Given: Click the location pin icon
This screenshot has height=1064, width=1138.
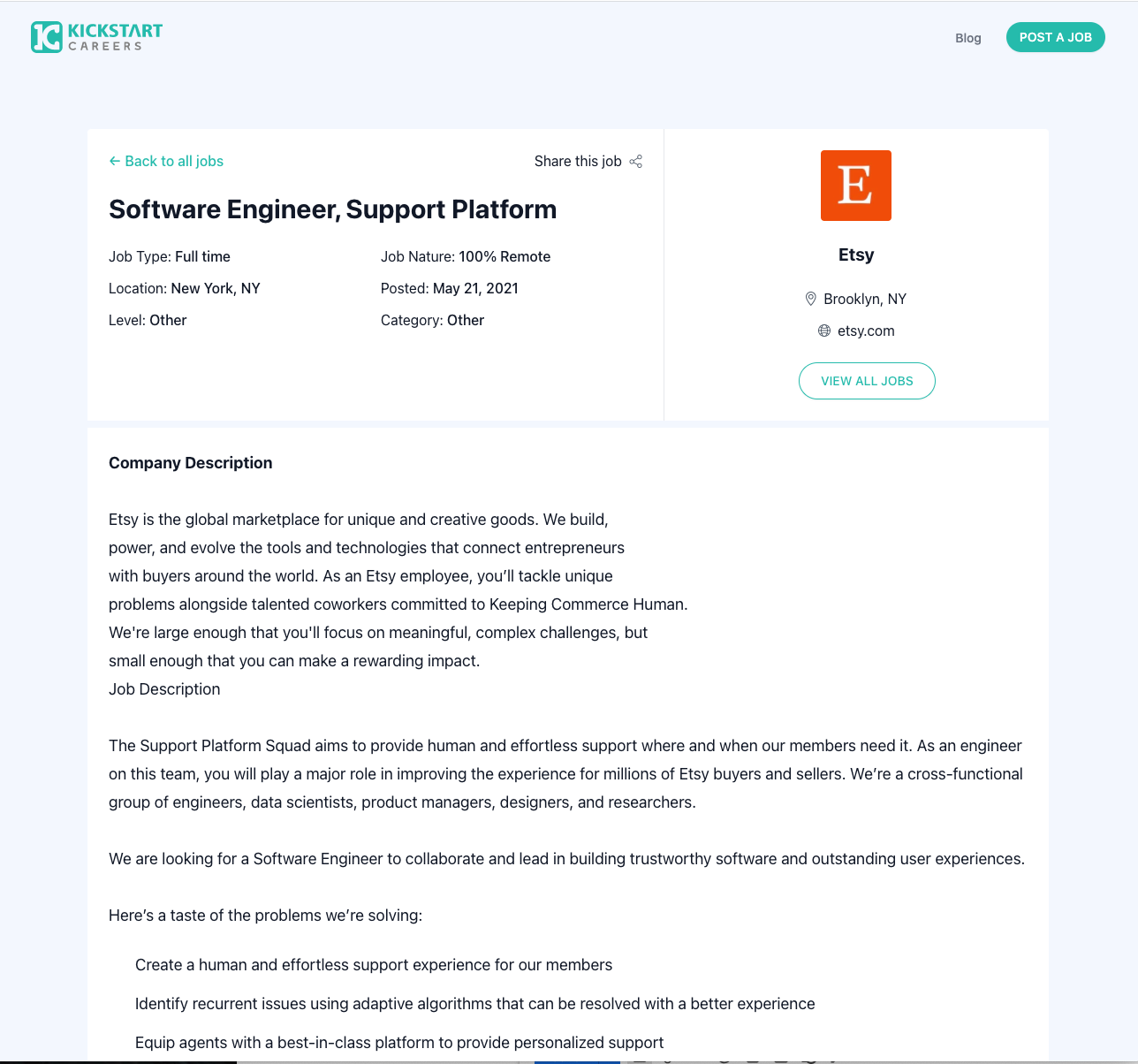Looking at the screenshot, I should (811, 299).
